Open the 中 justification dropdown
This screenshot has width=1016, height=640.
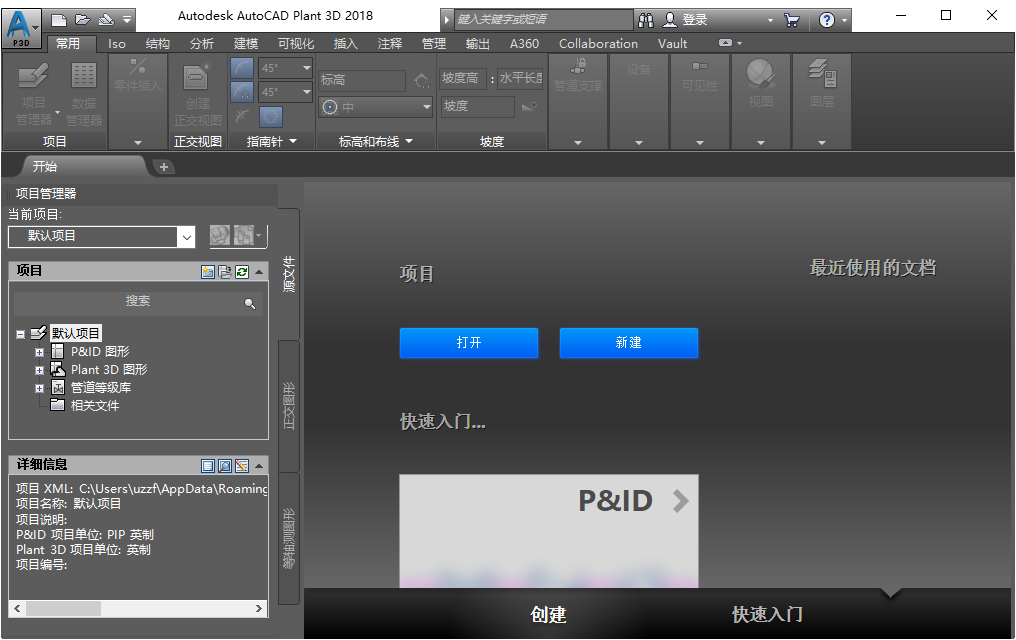pos(375,107)
